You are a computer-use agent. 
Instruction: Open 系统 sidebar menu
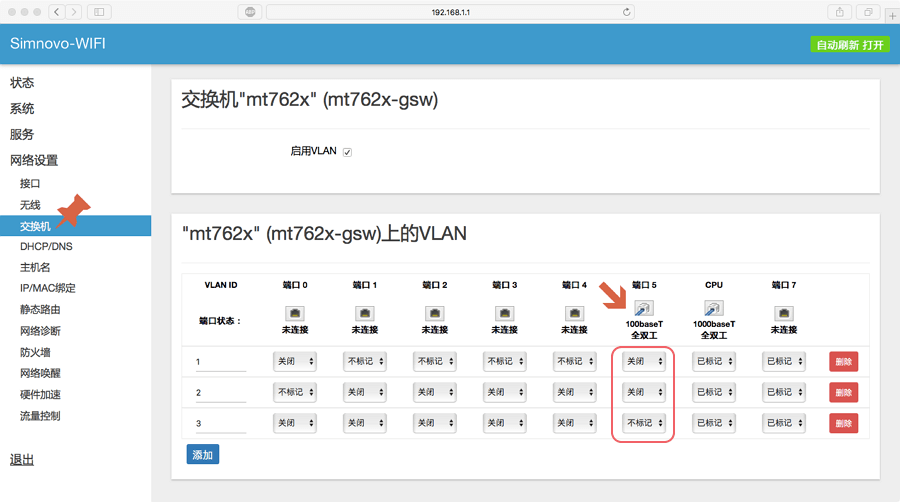(x=22, y=108)
